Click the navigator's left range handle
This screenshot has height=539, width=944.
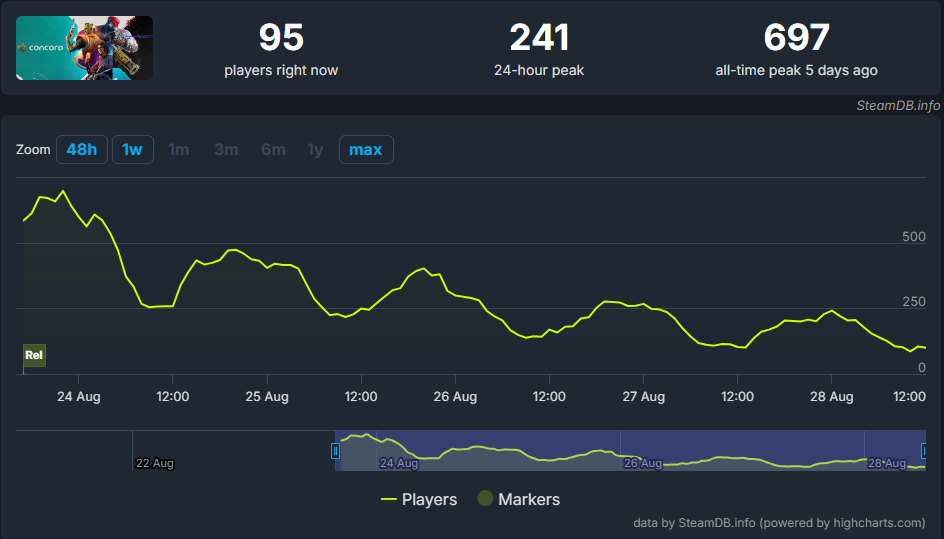point(336,451)
